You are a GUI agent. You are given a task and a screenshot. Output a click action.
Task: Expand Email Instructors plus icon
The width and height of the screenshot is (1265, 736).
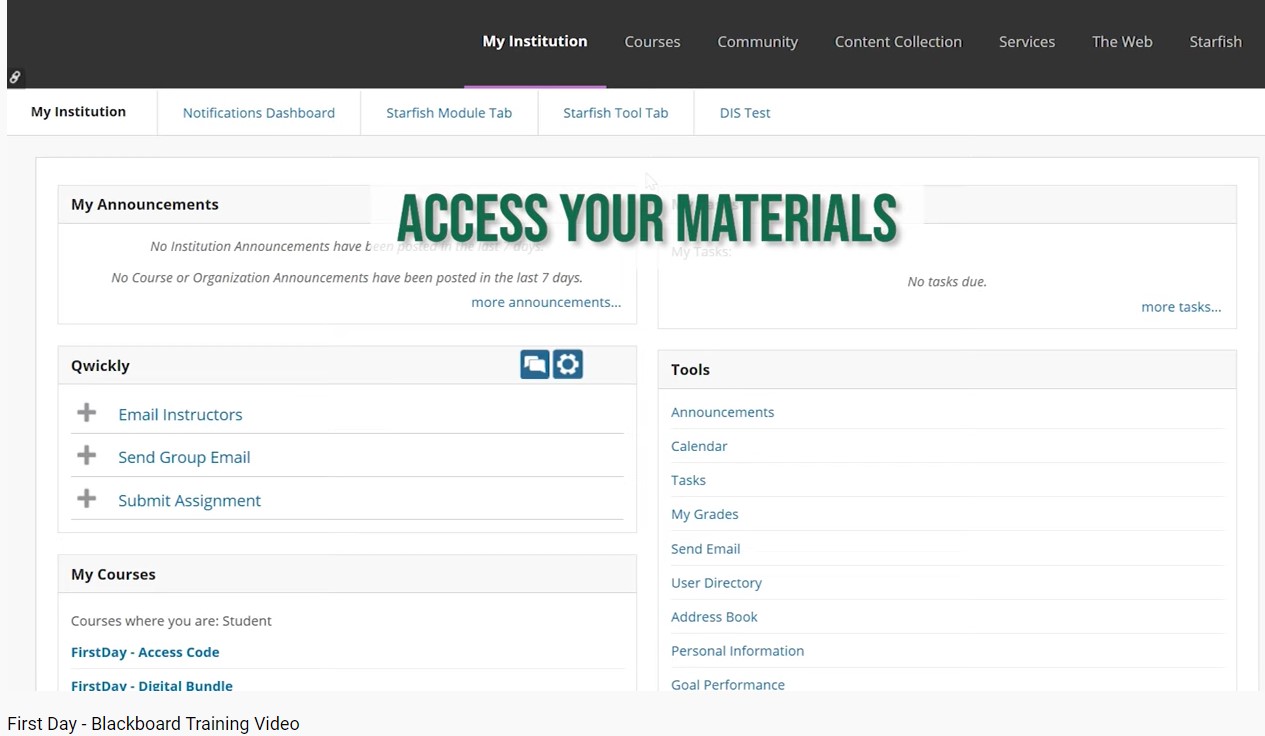pos(87,413)
